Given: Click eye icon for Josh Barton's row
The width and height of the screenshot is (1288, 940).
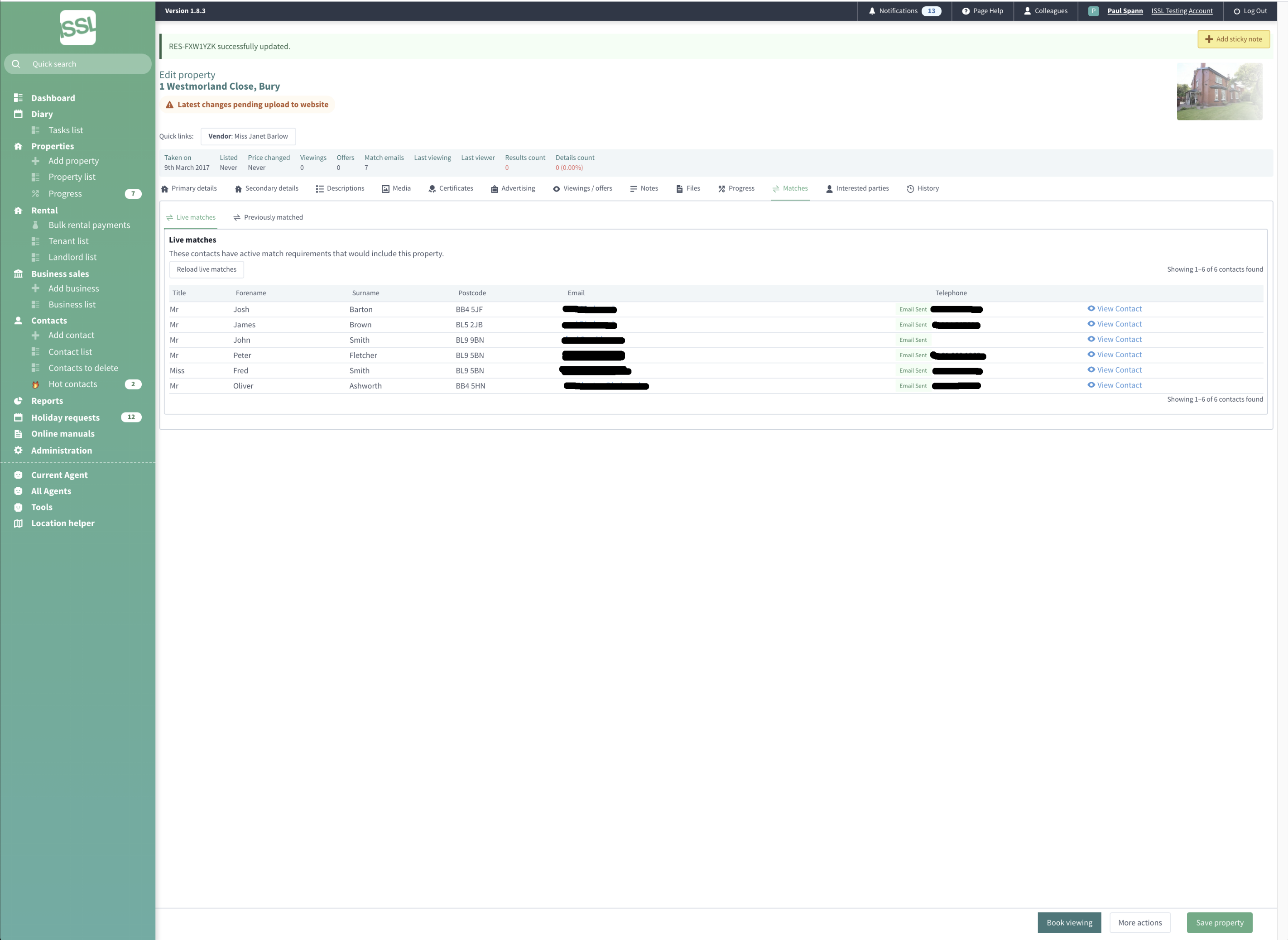Looking at the screenshot, I should 1091,308.
